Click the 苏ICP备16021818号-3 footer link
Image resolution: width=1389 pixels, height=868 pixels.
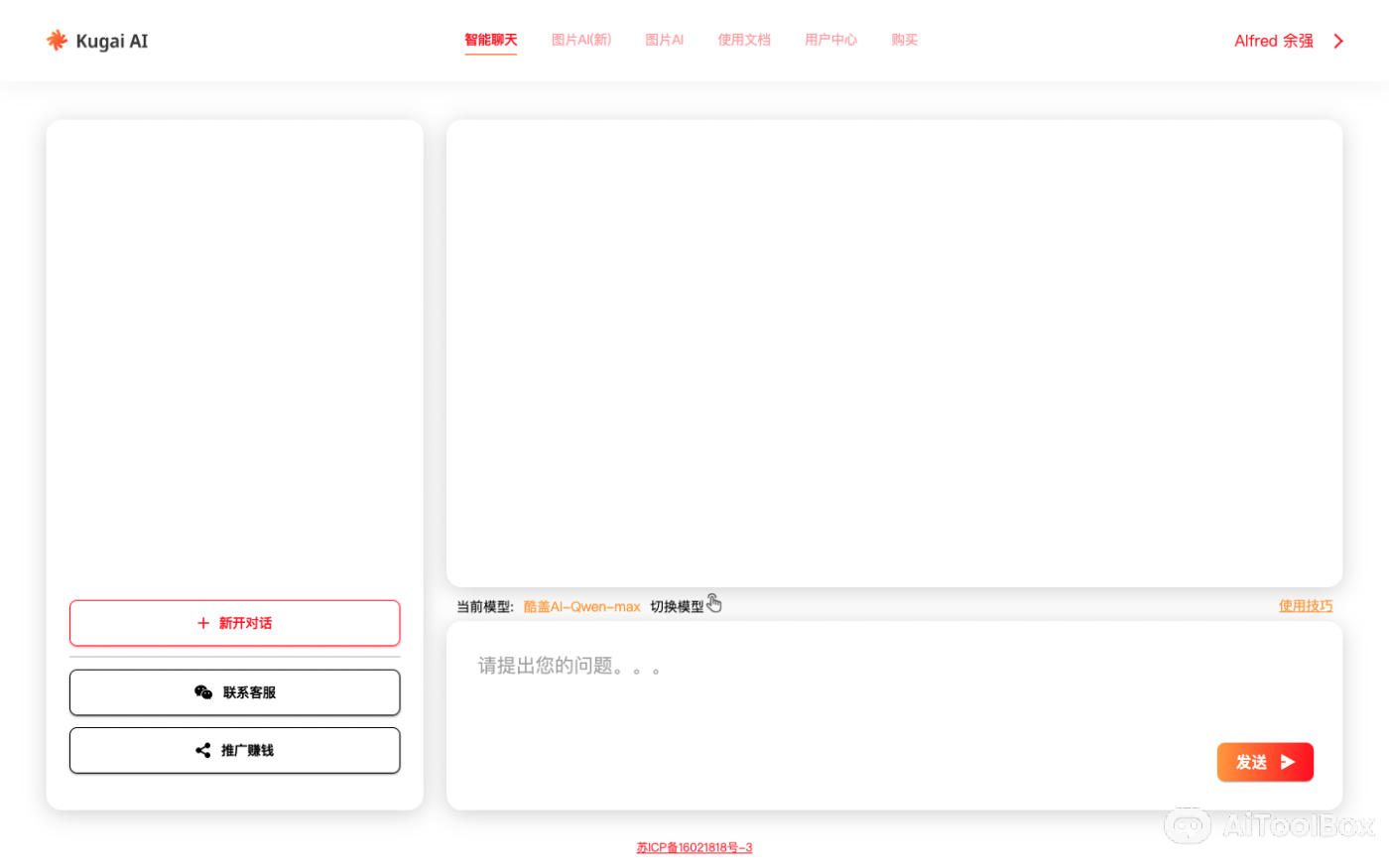pos(694,847)
